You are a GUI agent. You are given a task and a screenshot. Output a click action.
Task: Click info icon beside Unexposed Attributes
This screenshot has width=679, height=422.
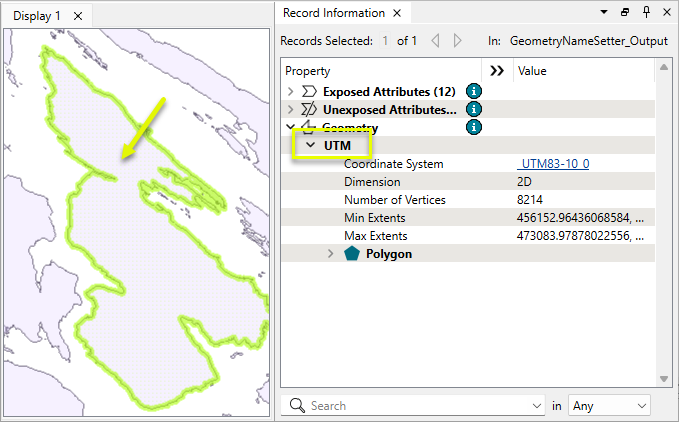point(474,109)
